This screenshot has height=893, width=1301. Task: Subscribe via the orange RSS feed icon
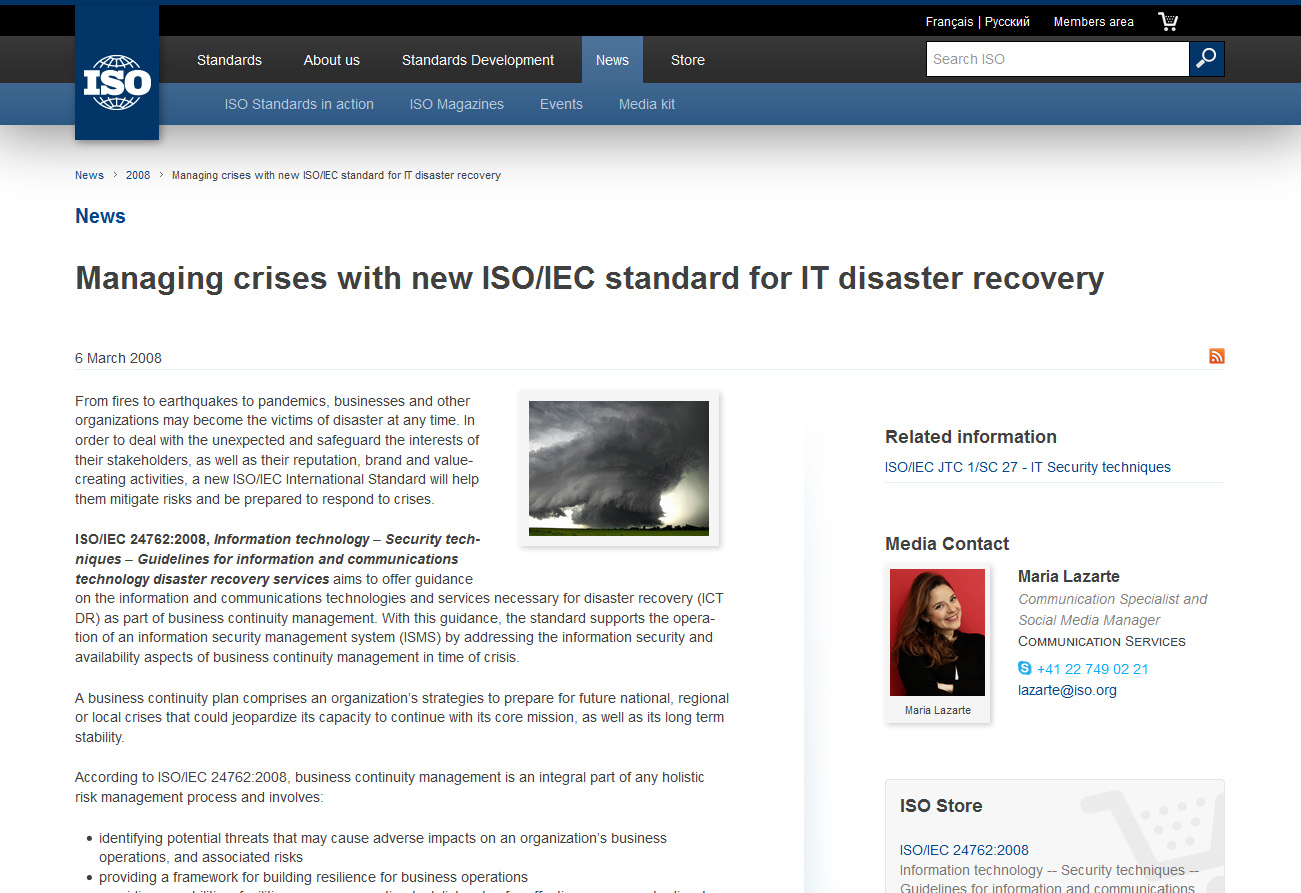pyautogui.click(x=1217, y=356)
